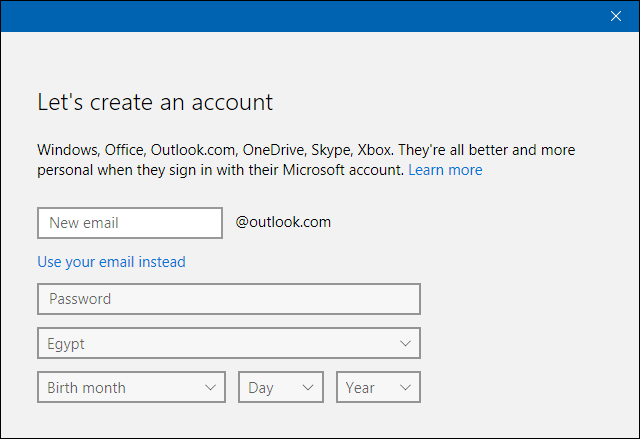Viewport: 640px width, 439px height.
Task: Click the chevron arrow in Birth month box
Action: pyautogui.click(x=210, y=388)
